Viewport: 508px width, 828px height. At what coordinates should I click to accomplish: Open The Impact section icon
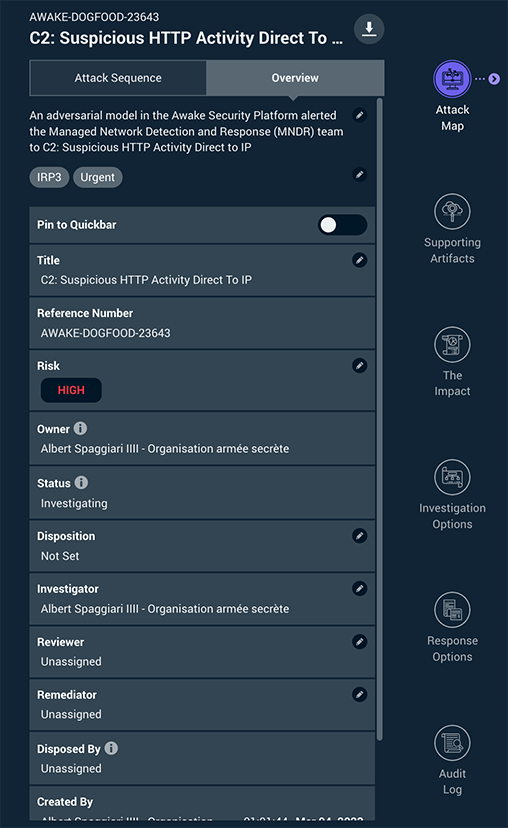[452, 344]
